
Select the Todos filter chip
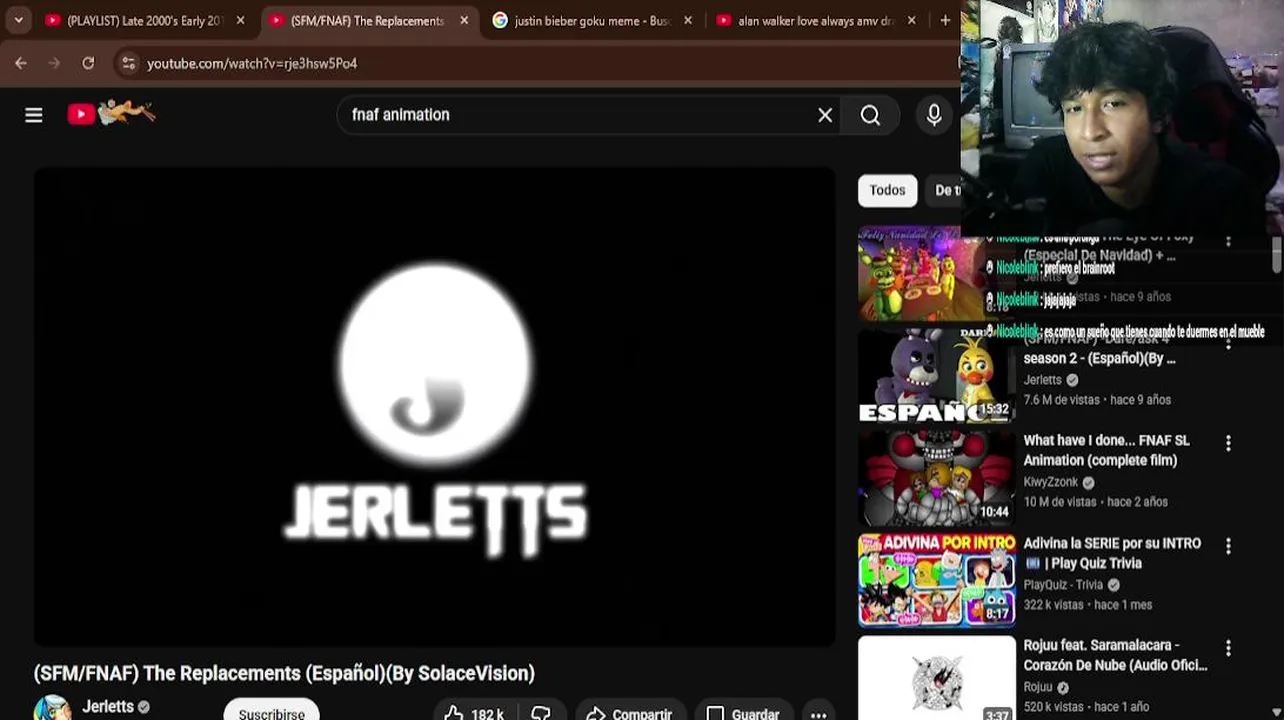[x=887, y=190]
